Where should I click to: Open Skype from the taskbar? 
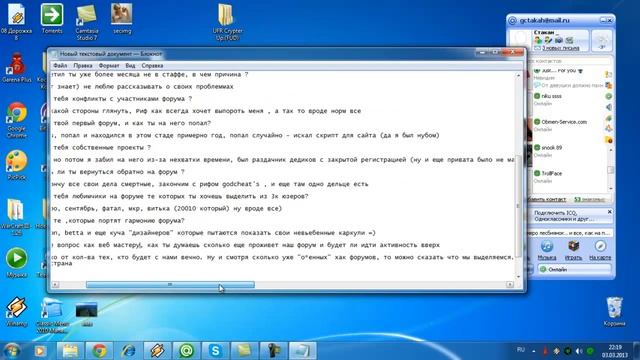(215, 351)
